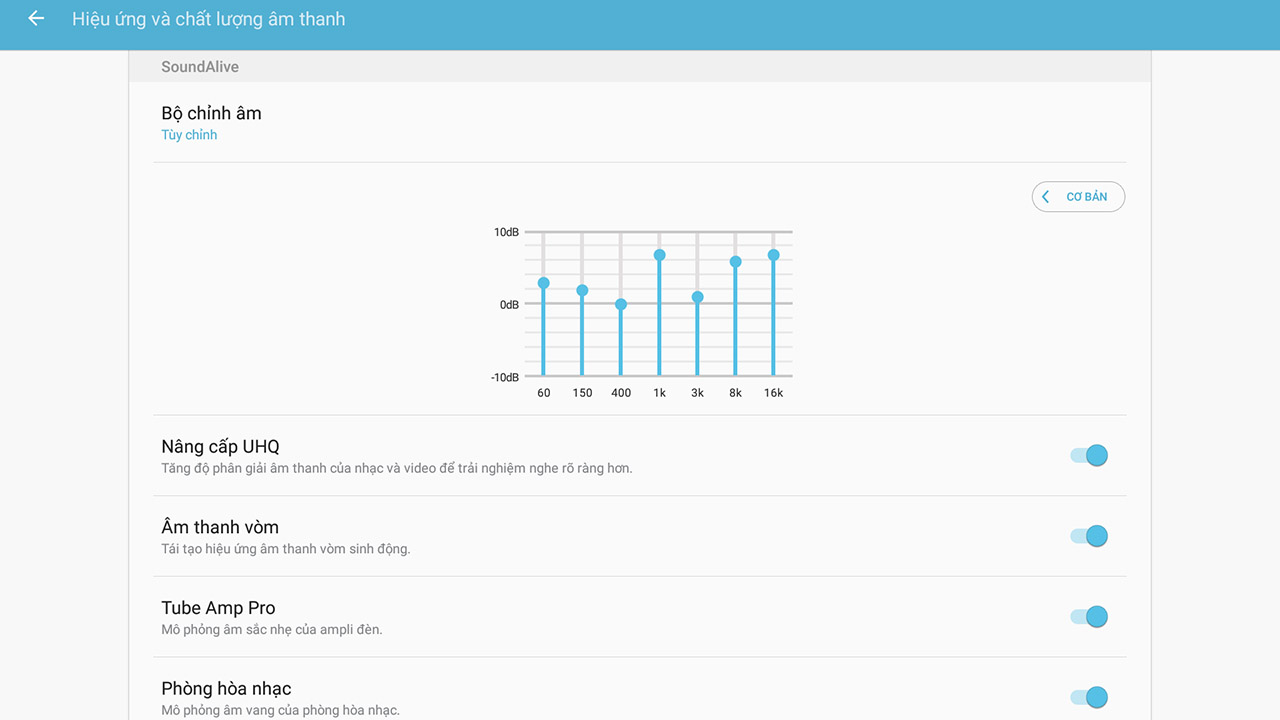The image size is (1280, 720).
Task: Click the 'Tăng độ phân giải âm thanh' description
Action: point(397,468)
